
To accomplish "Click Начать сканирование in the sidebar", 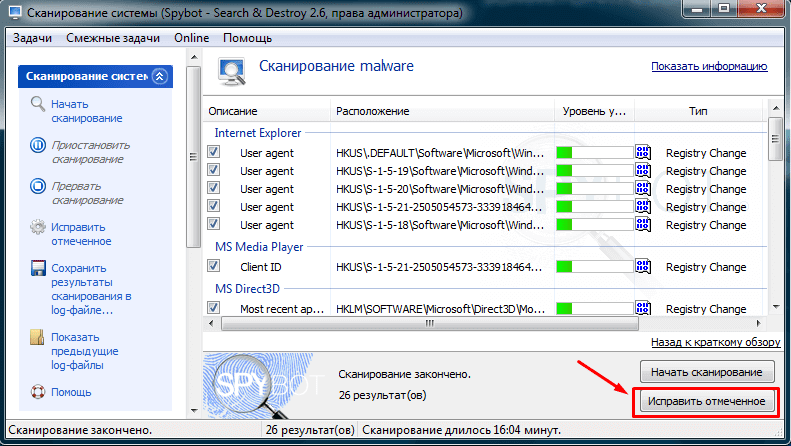I will pyautogui.click(x=87, y=111).
